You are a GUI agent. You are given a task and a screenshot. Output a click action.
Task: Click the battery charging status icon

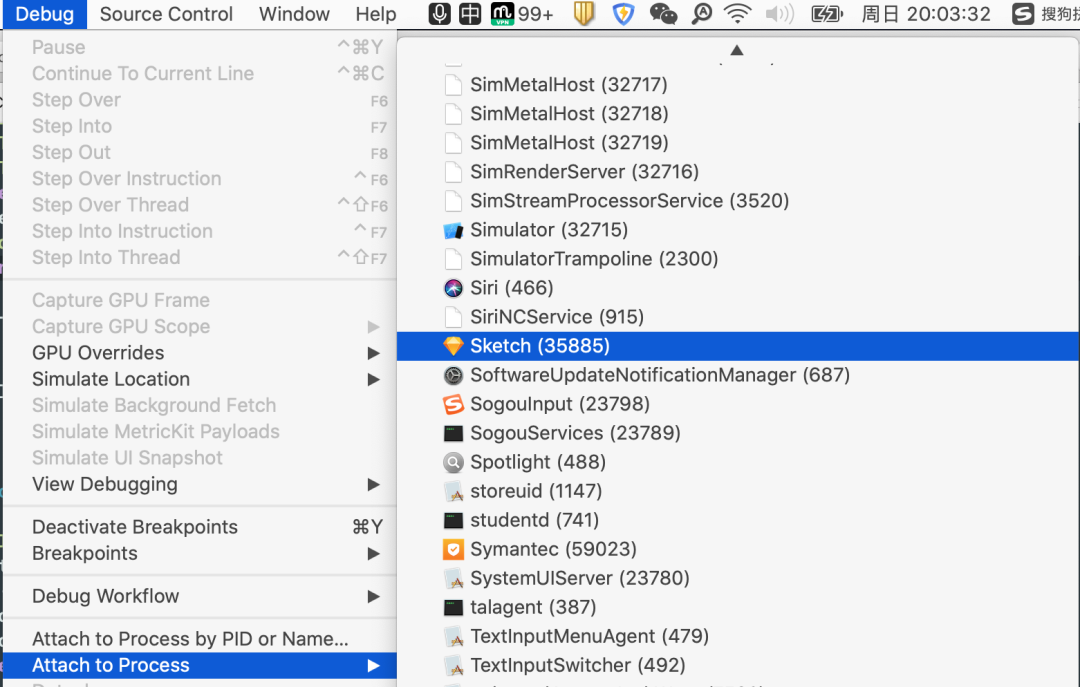click(x=827, y=14)
